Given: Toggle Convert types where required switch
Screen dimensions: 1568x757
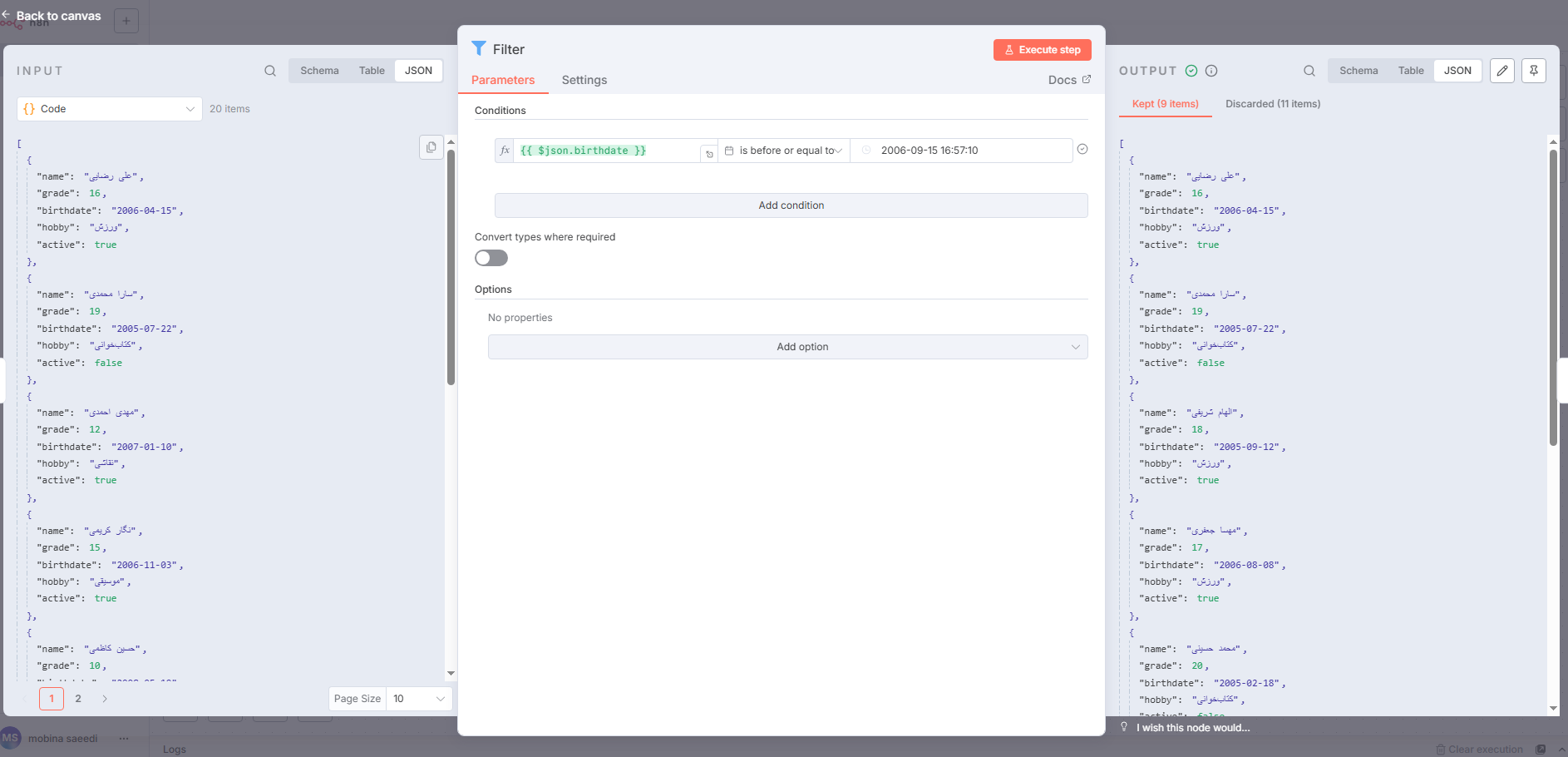Looking at the screenshot, I should tap(491, 258).
